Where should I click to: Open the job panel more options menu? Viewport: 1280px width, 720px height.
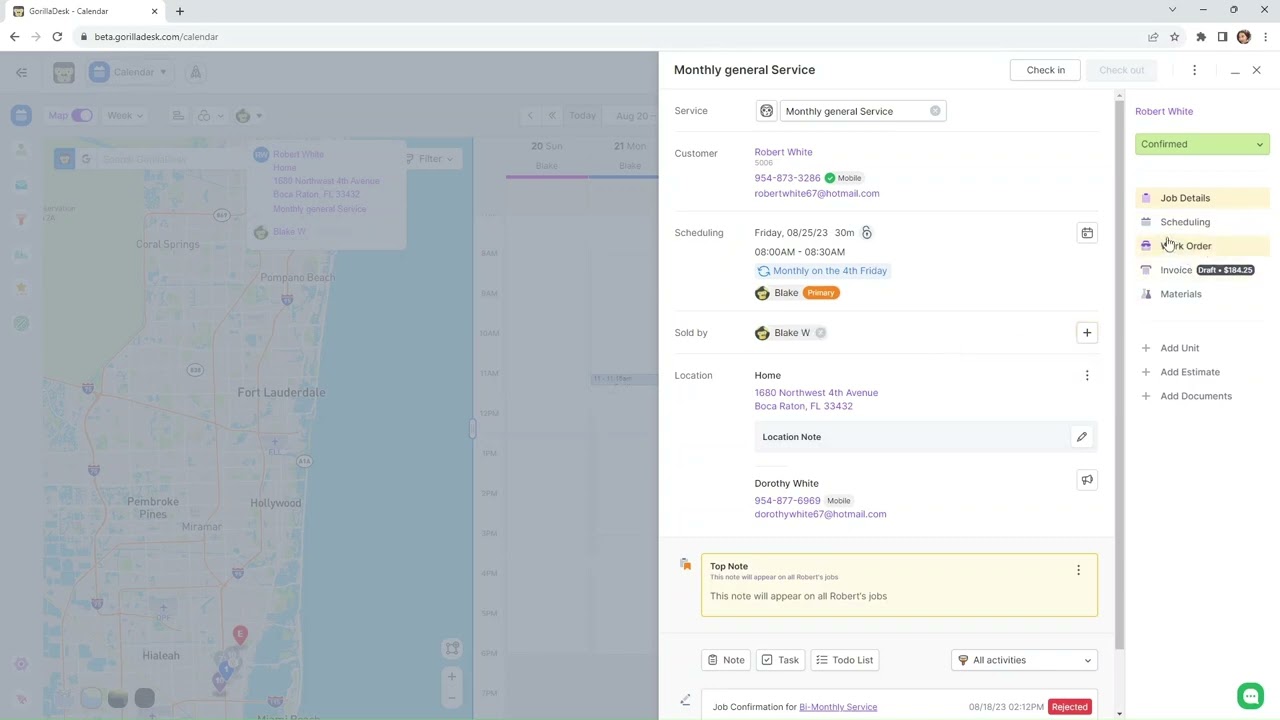coord(1194,70)
